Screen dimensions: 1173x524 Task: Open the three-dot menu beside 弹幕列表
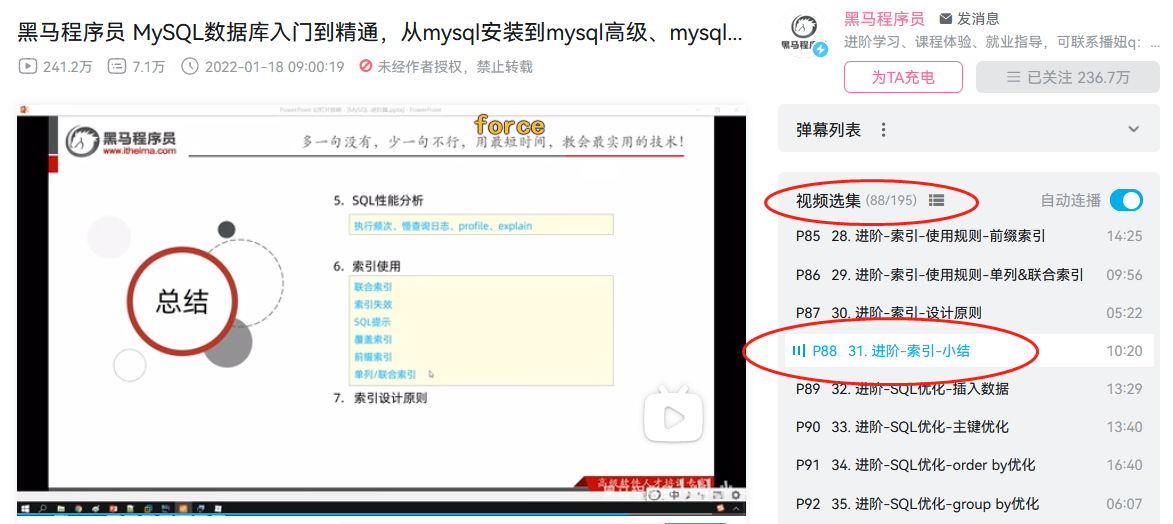coord(883,130)
